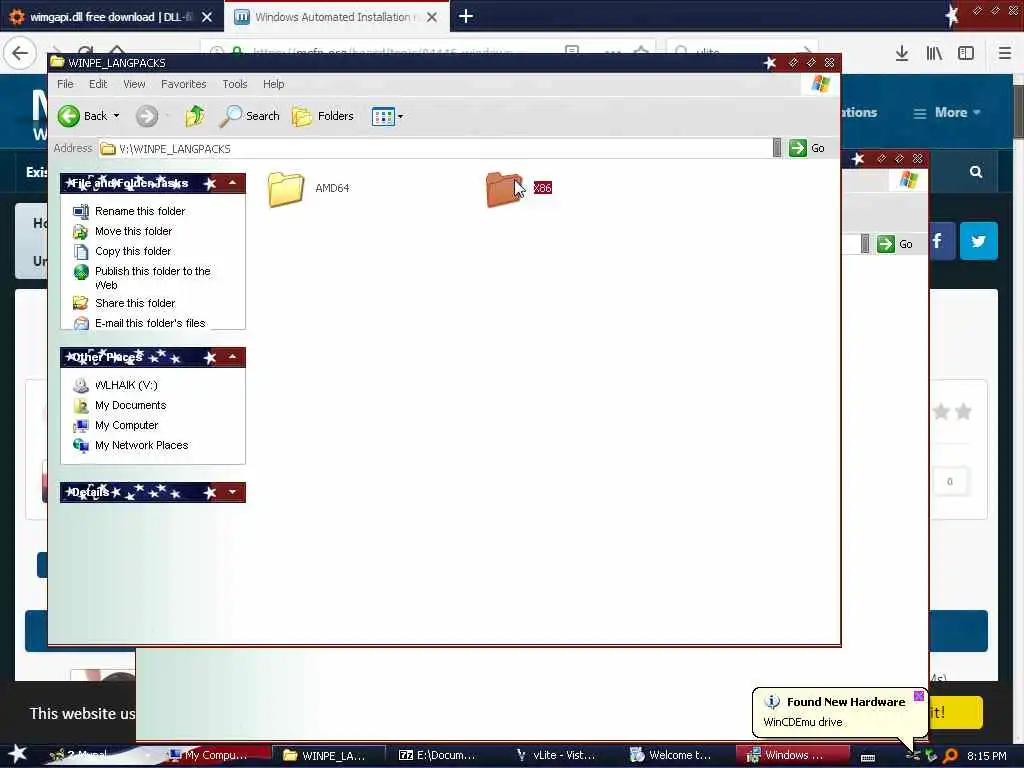The image size is (1024, 768).
Task: Open the browser hamburger menu
Action: click(x=1005, y=54)
